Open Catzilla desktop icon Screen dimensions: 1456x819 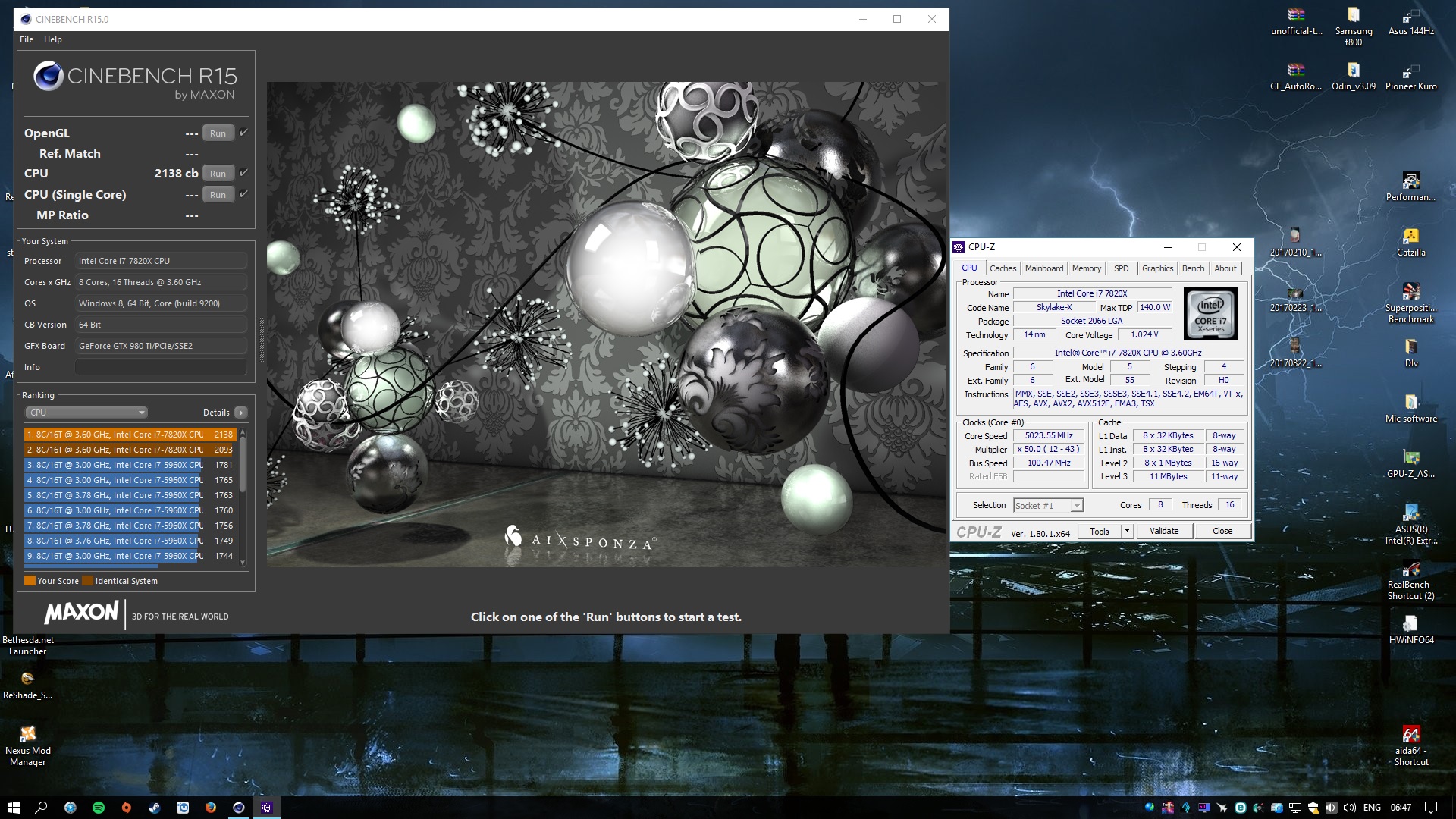coord(1411,243)
